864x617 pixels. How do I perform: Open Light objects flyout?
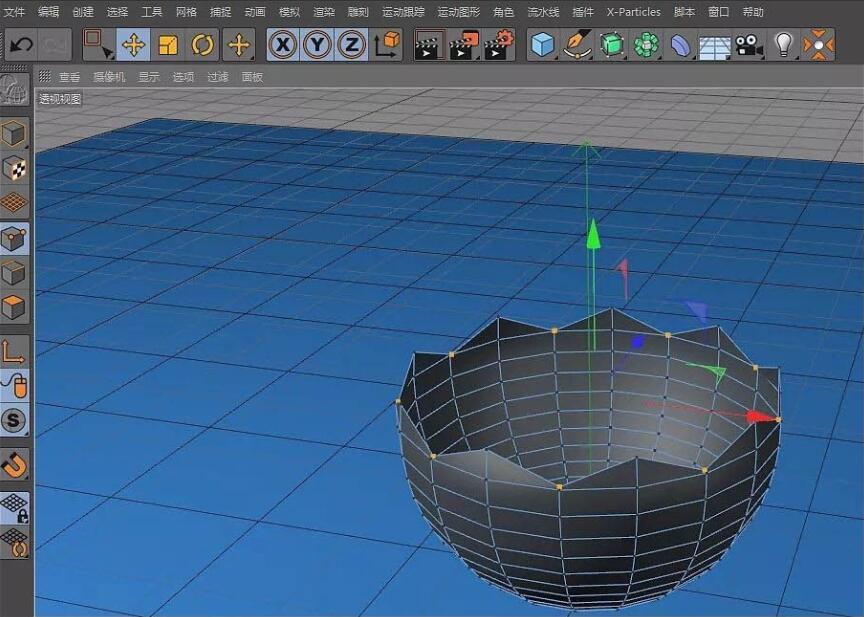(x=784, y=45)
